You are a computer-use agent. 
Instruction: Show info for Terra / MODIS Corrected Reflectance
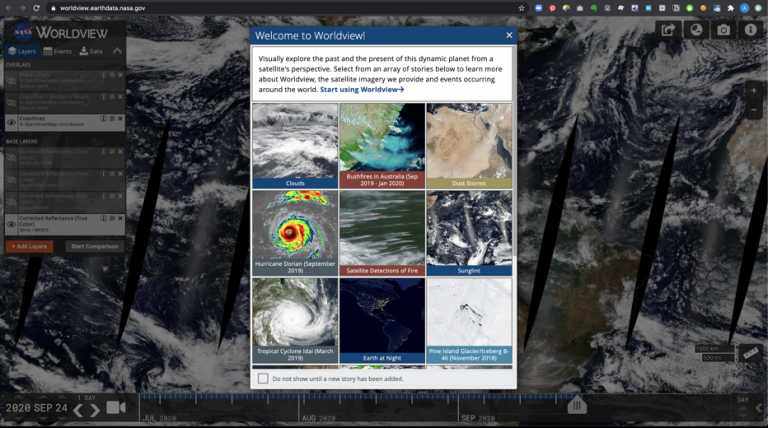(103, 218)
